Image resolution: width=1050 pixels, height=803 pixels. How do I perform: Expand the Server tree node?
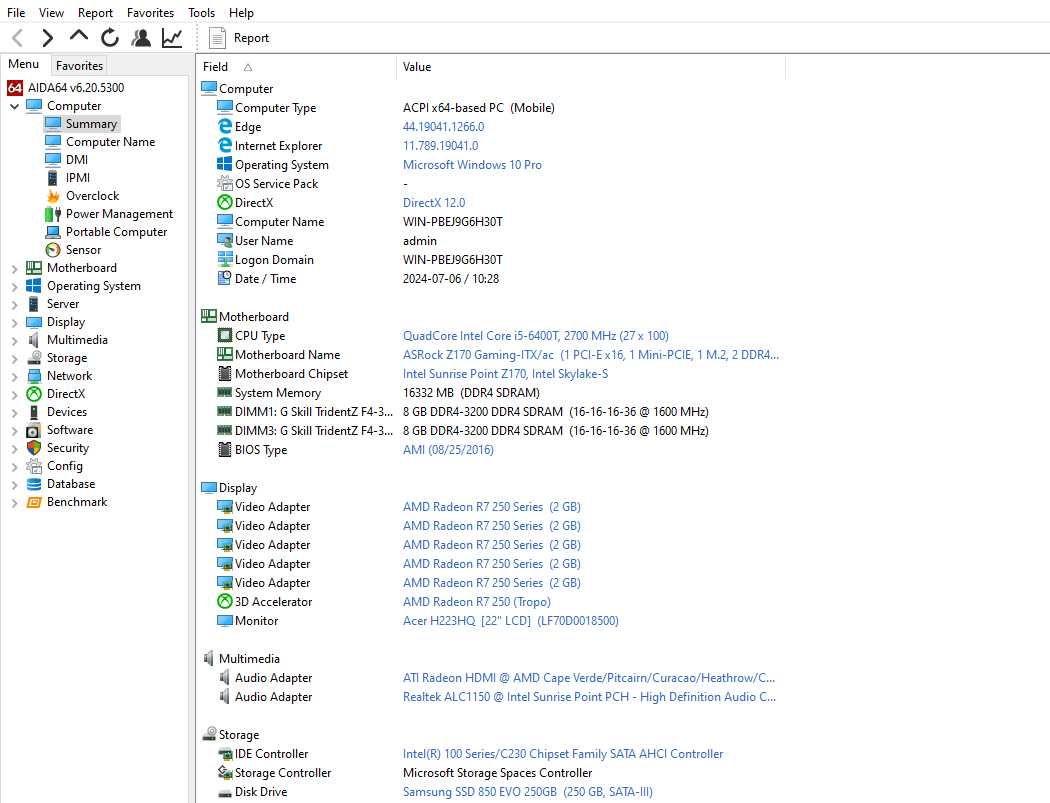point(14,304)
